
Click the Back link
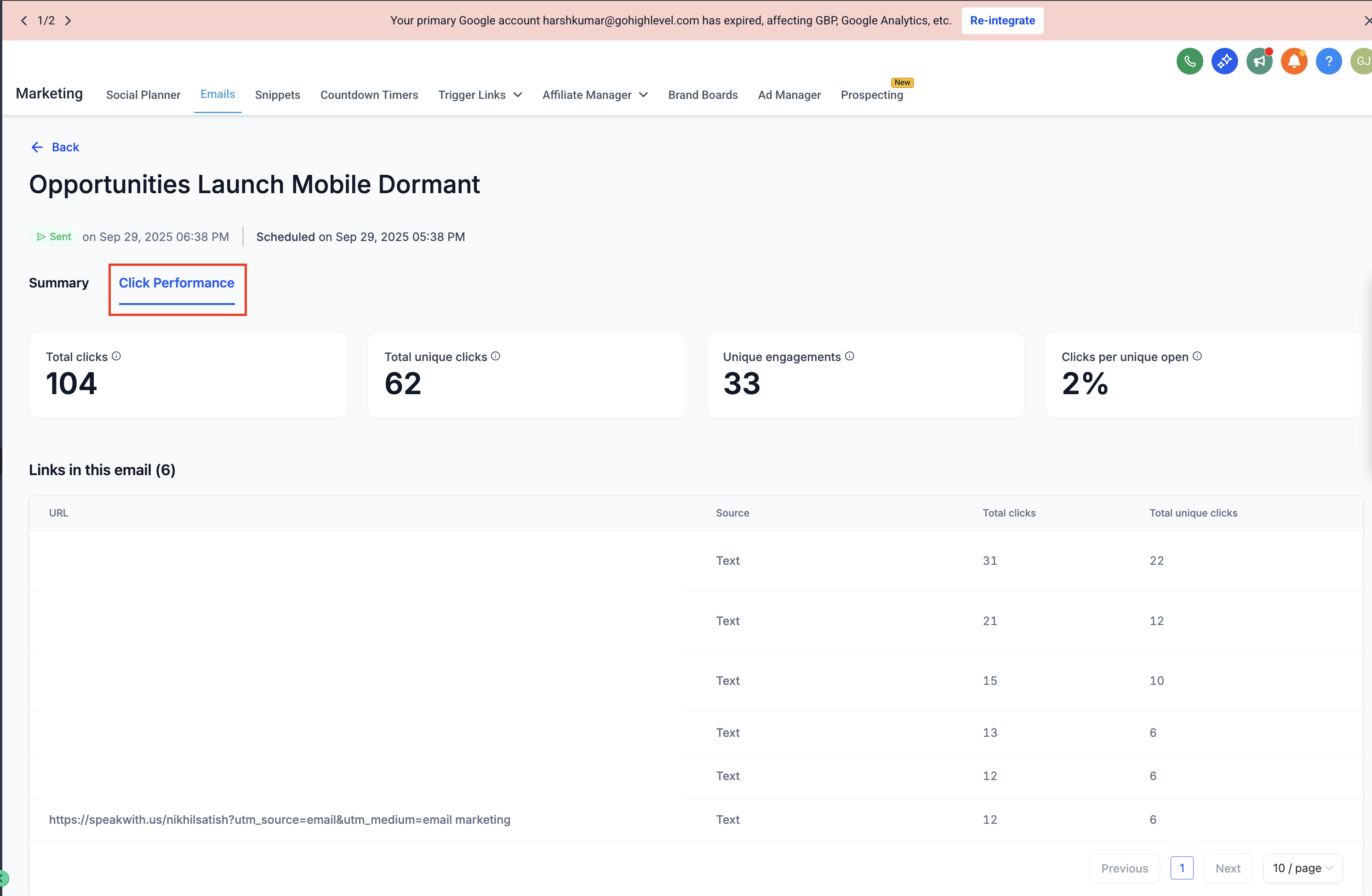point(55,147)
